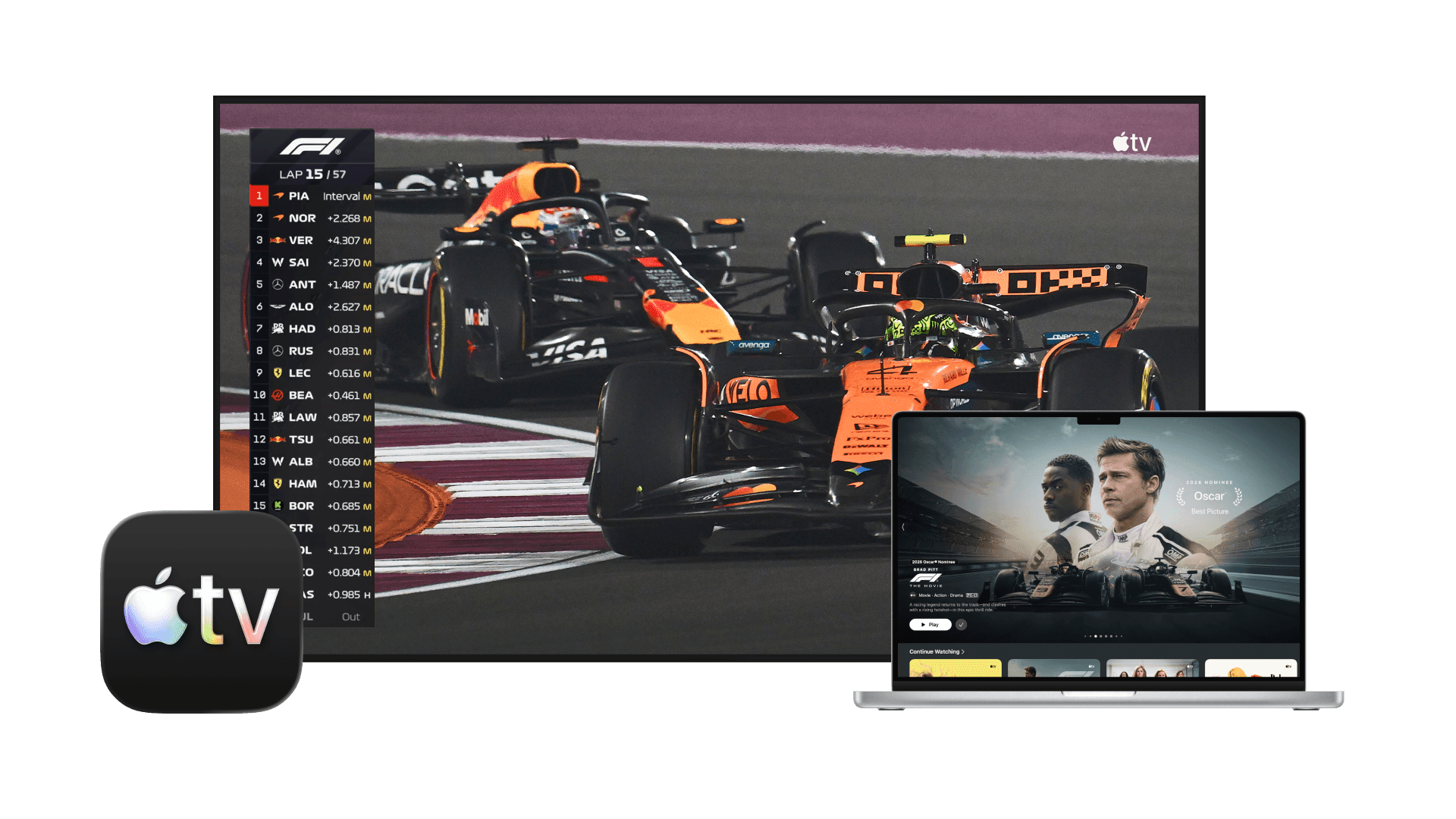Open the Continue Watching section link
Viewport: 1456px width, 819px height.
pyautogui.click(x=934, y=651)
